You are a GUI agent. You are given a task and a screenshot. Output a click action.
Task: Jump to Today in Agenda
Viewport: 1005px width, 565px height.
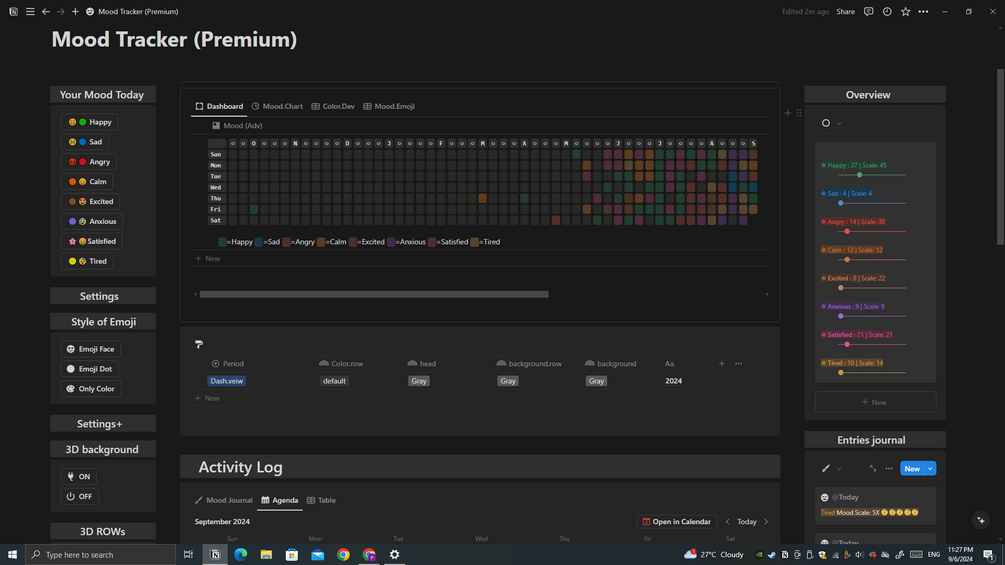(x=747, y=521)
